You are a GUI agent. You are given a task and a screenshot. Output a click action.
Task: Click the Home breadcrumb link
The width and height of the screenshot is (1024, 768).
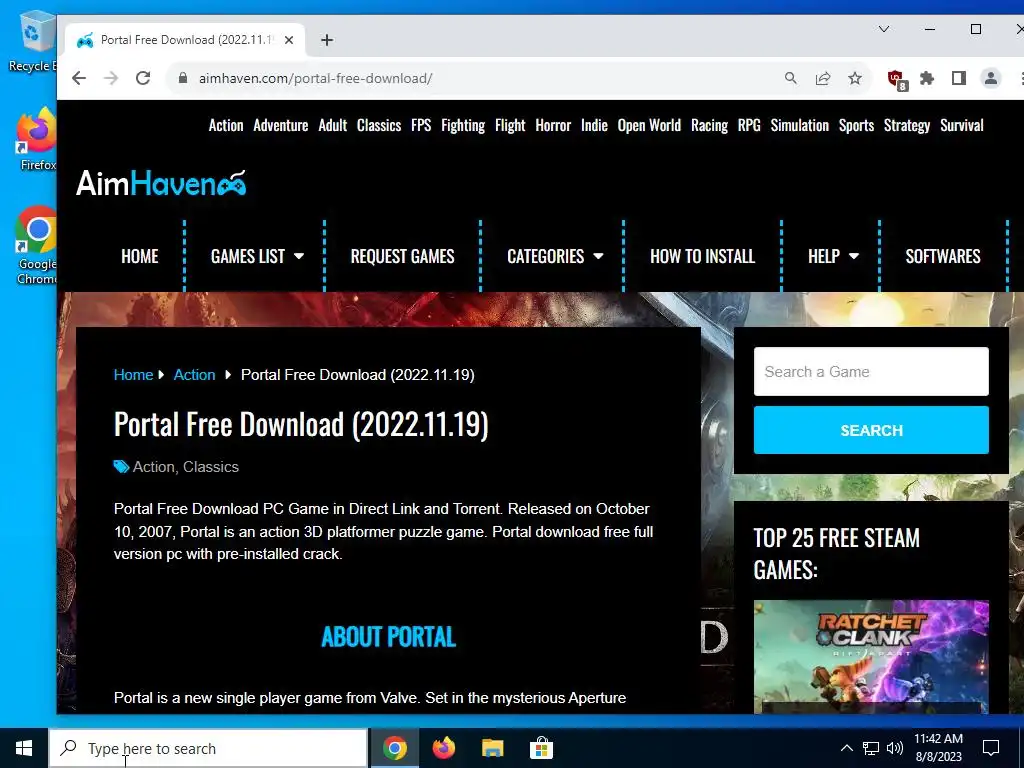133,375
